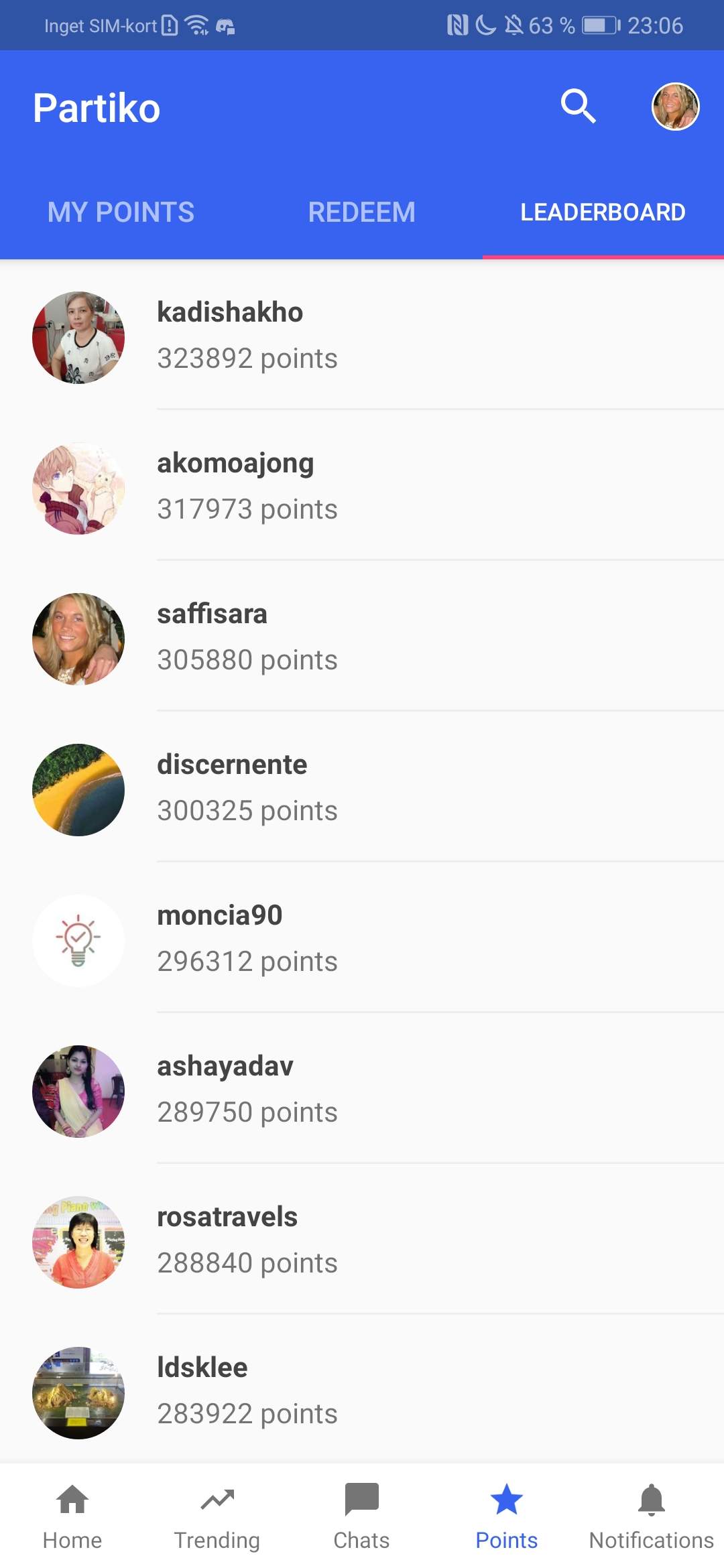Switch to REDEEM tab
Screen dimensions: 724x1568
[x=362, y=212]
